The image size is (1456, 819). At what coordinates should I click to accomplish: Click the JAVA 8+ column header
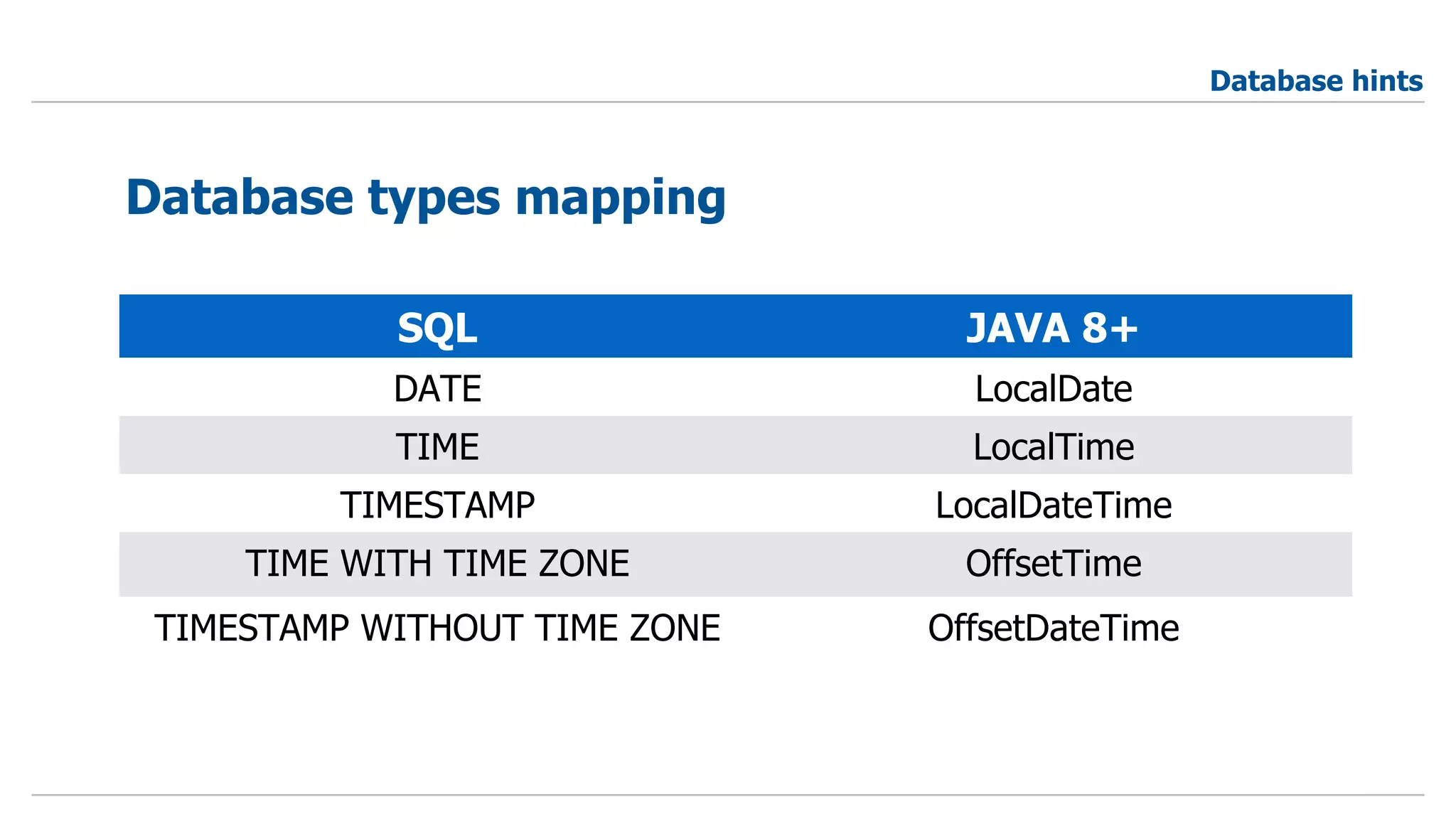tap(1052, 328)
